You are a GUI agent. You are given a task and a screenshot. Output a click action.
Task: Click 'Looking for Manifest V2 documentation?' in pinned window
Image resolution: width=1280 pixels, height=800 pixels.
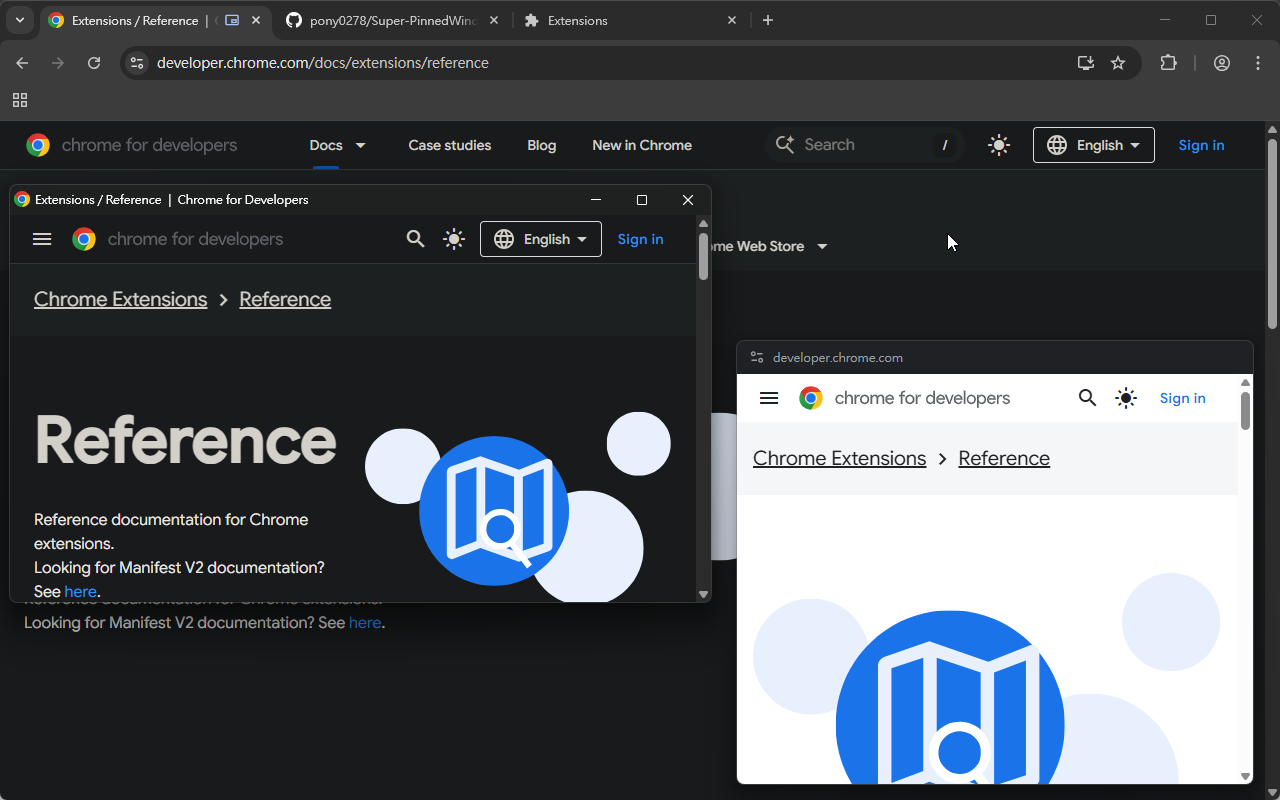(x=179, y=567)
